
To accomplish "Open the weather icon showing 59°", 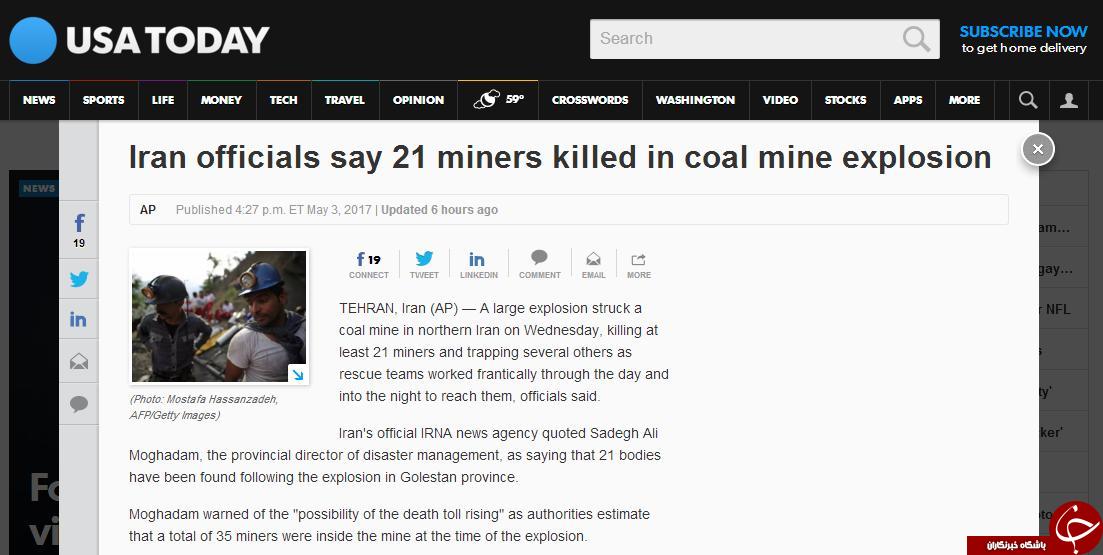I will [x=499, y=100].
